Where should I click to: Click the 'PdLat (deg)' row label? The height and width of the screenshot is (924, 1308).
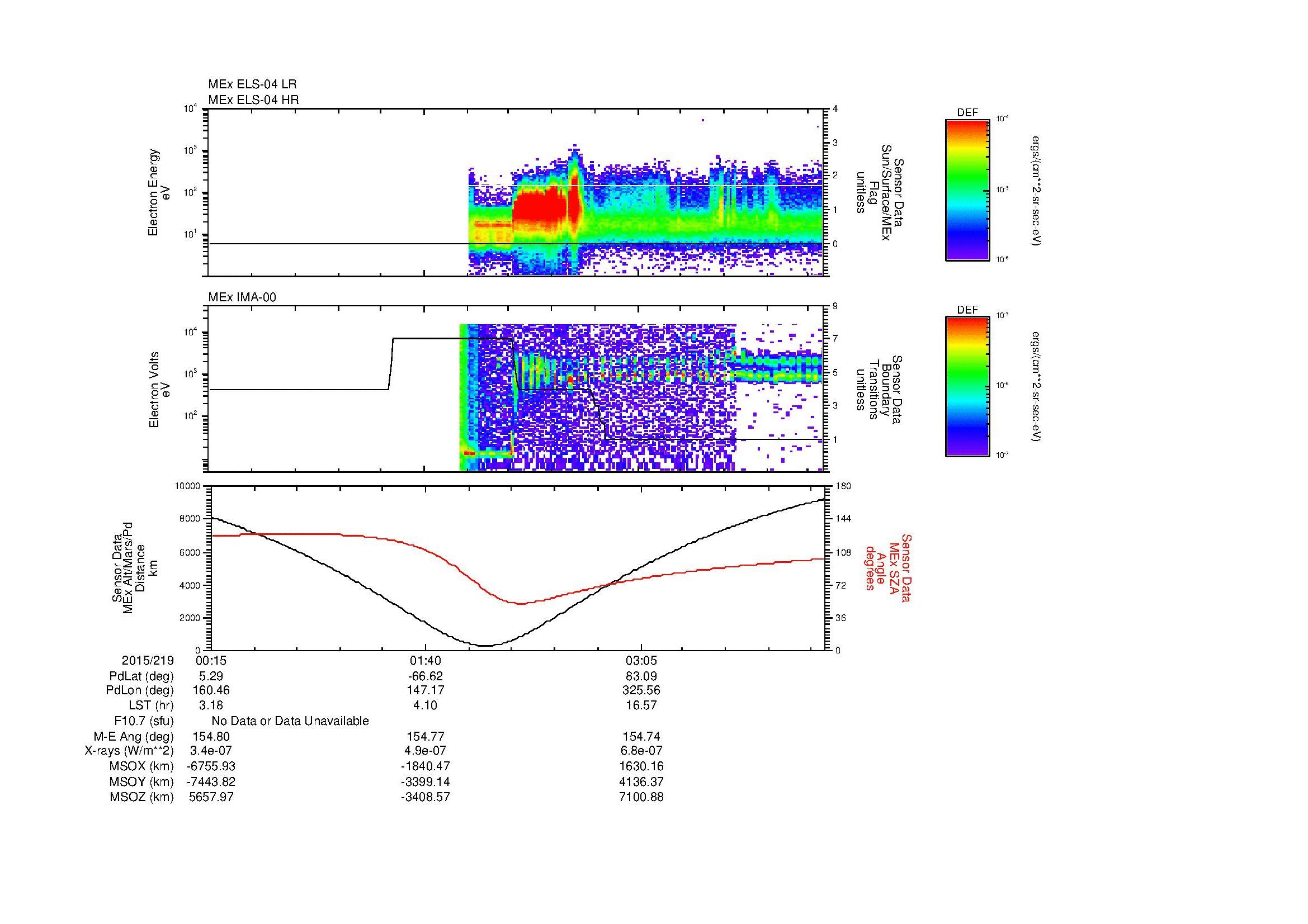pos(141,676)
